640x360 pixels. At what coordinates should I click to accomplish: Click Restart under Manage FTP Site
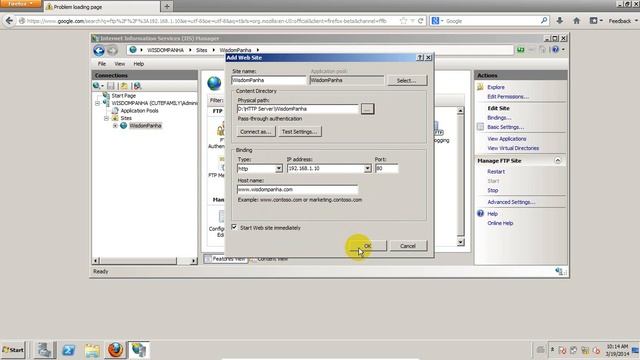pyautogui.click(x=496, y=172)
